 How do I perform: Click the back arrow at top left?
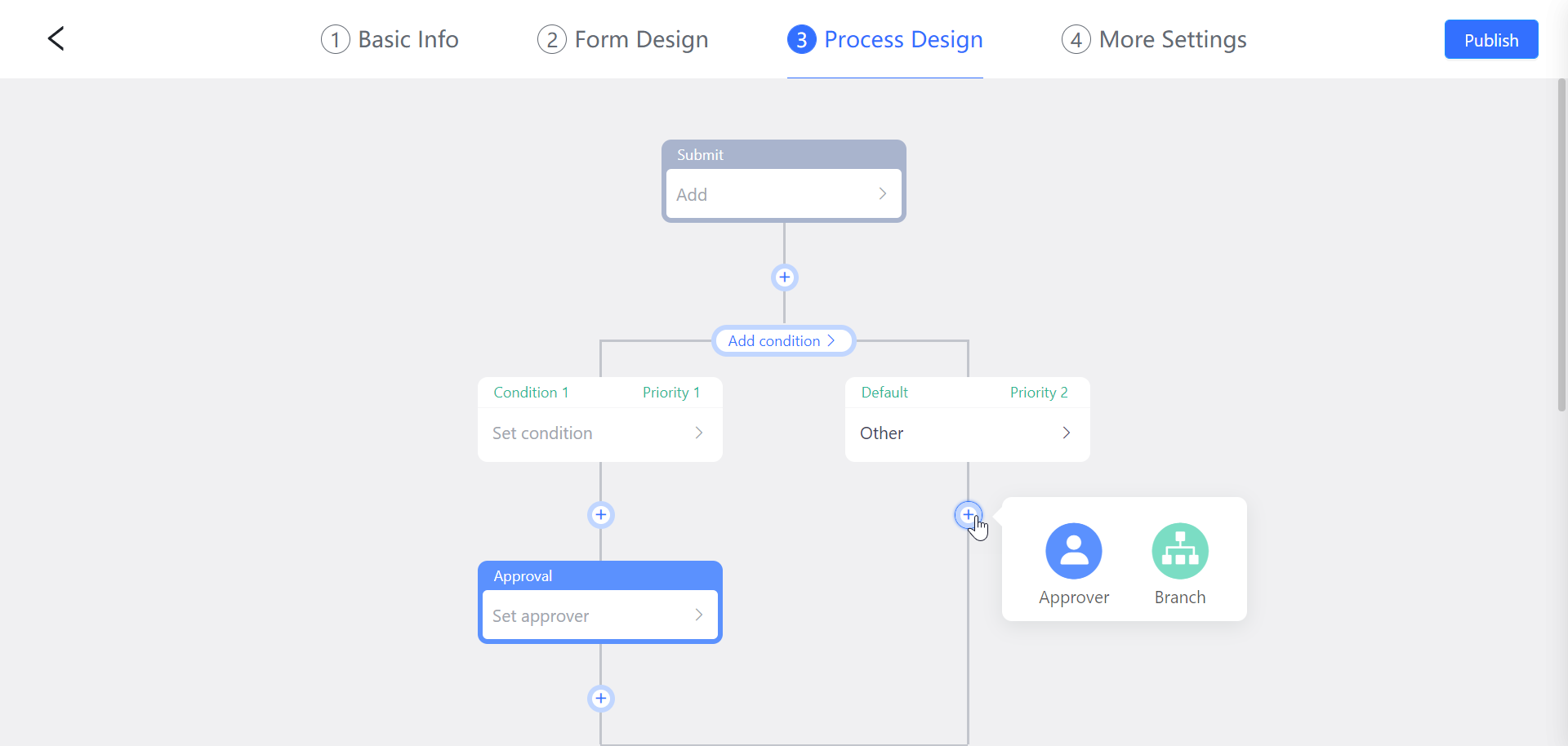(x=56, y=38)
